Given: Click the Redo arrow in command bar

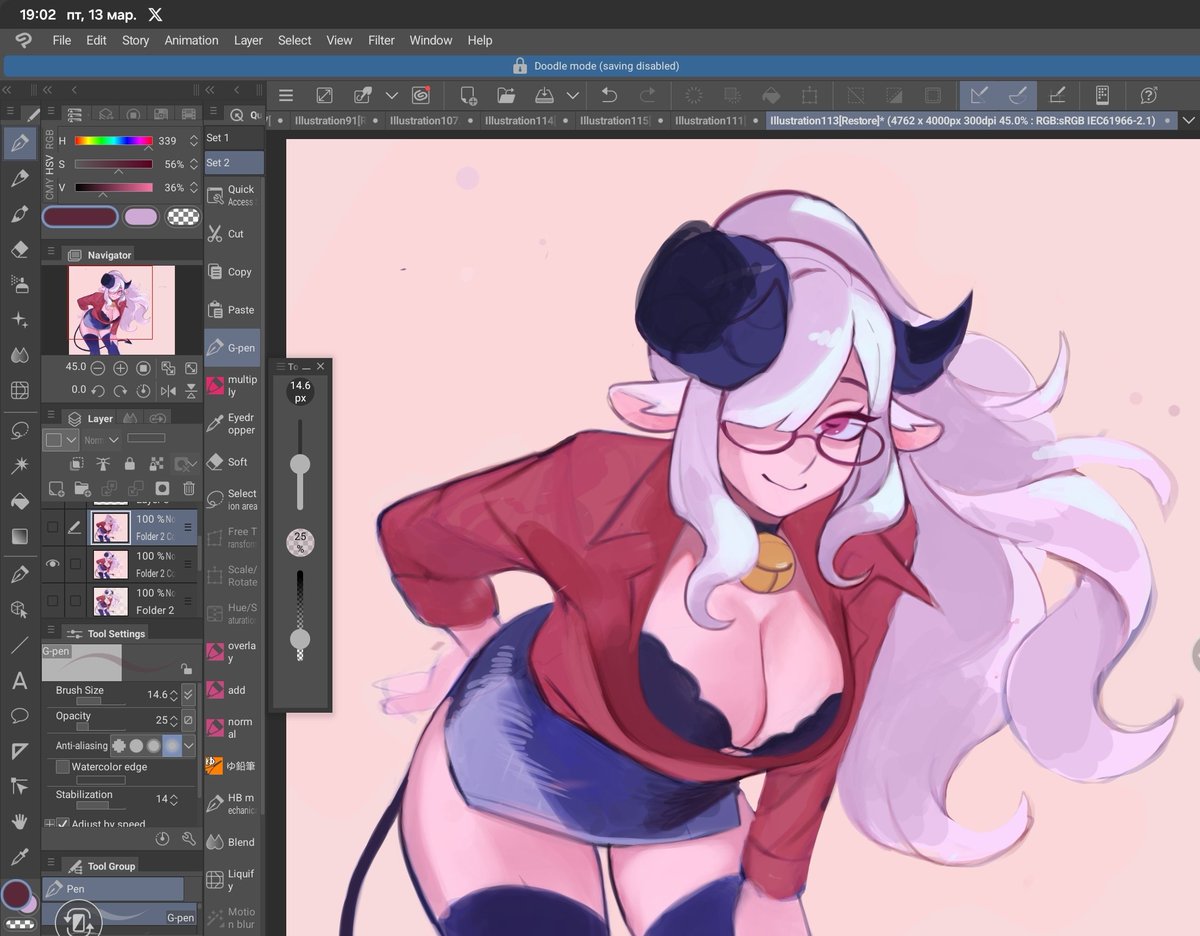Looking at the screenshot, I should [x=647, y=95].
